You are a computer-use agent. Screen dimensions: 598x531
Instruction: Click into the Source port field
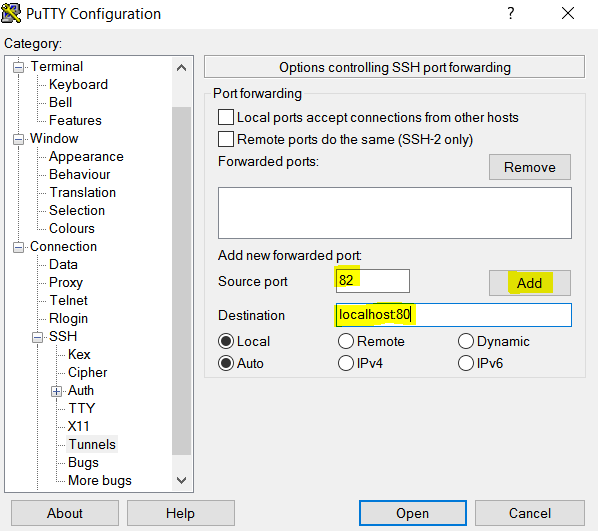click(373, 281)
